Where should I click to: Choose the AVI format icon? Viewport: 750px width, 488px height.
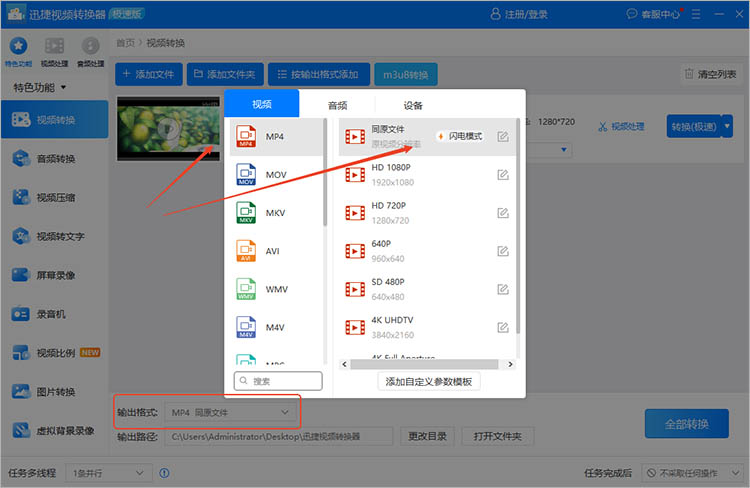(x=246, y=251)
